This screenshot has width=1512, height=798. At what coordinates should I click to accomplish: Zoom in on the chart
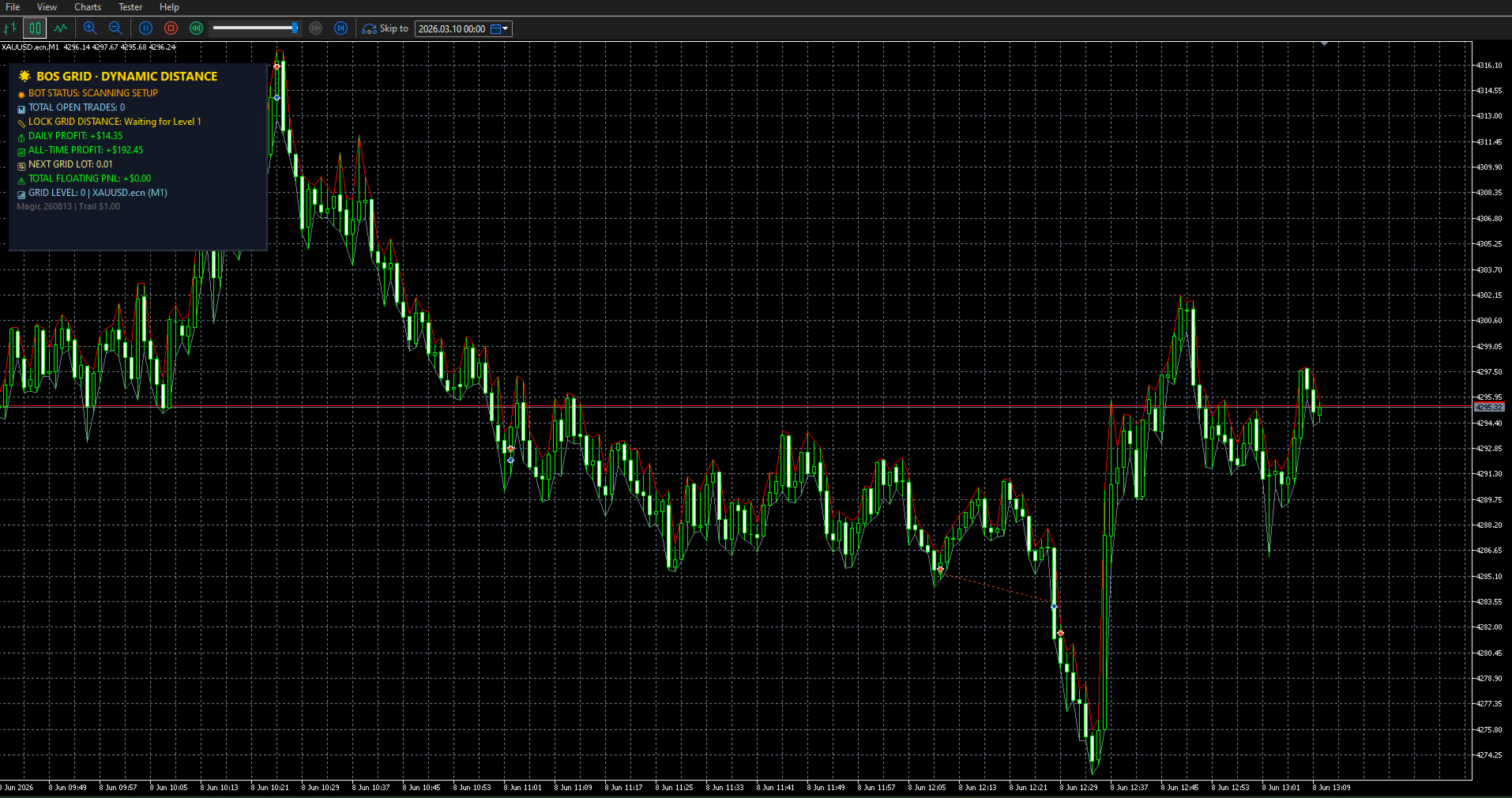pyautogui.click(x=90, y=28)
